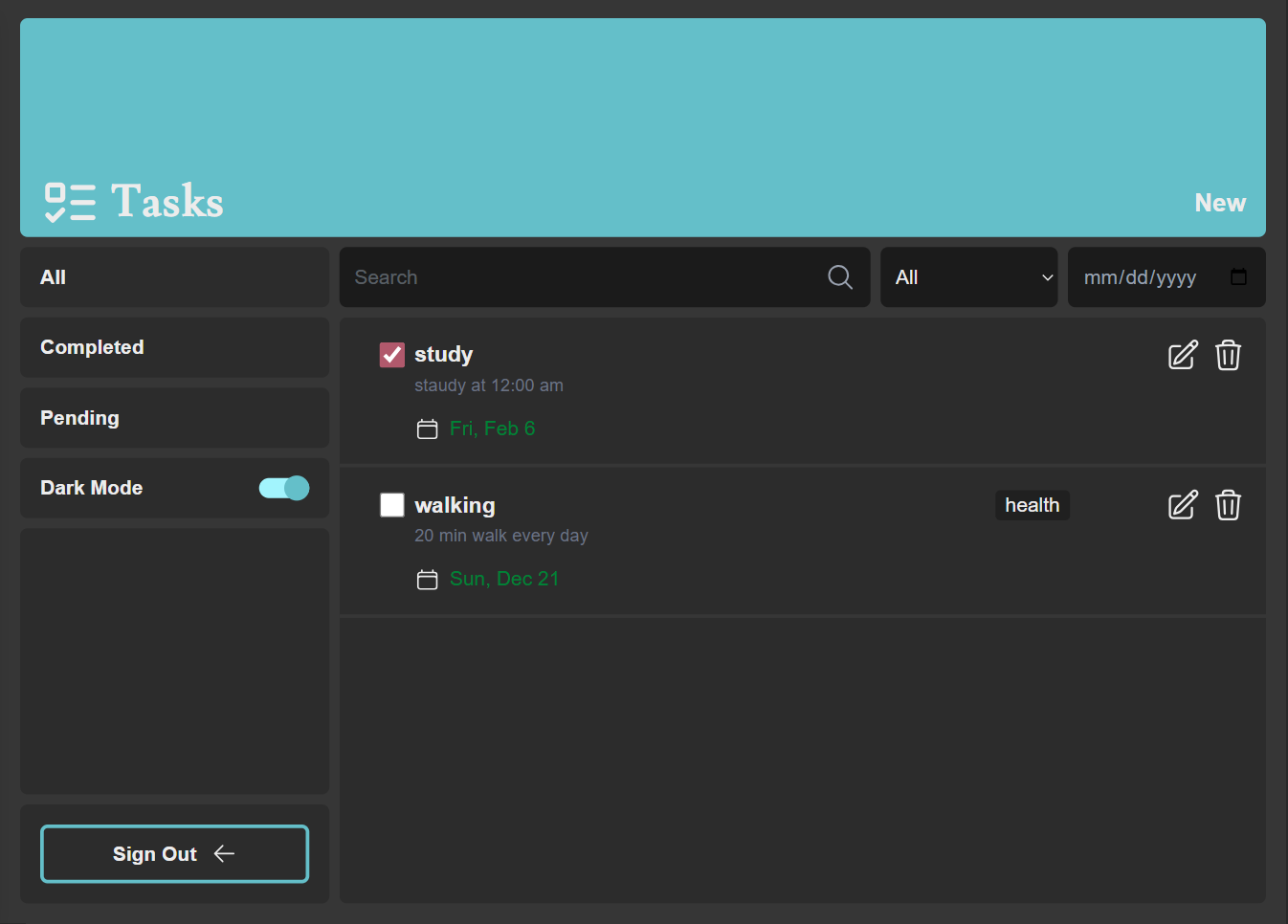
Task: Click the search magnifier icon
Action: click(x=840, y=277)
